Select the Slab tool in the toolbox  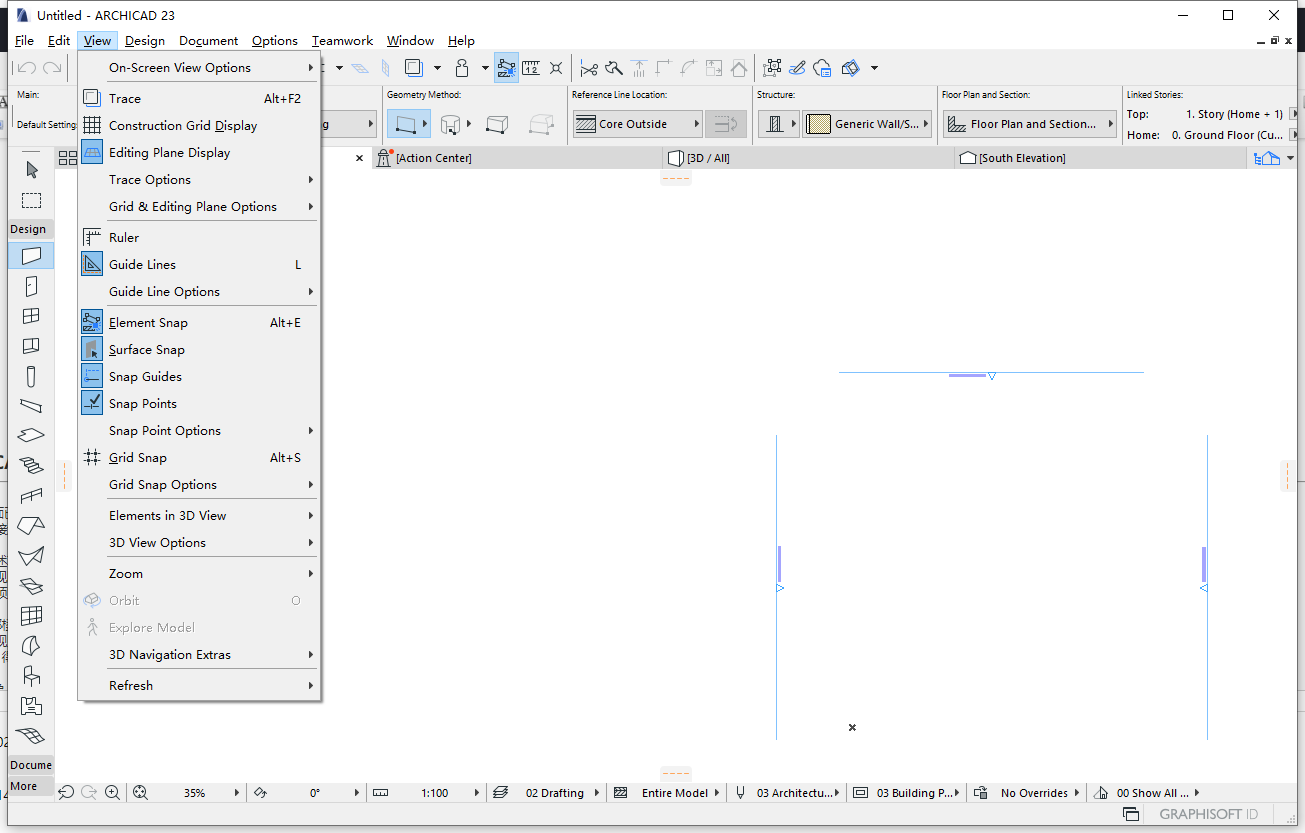coord(31,435)
